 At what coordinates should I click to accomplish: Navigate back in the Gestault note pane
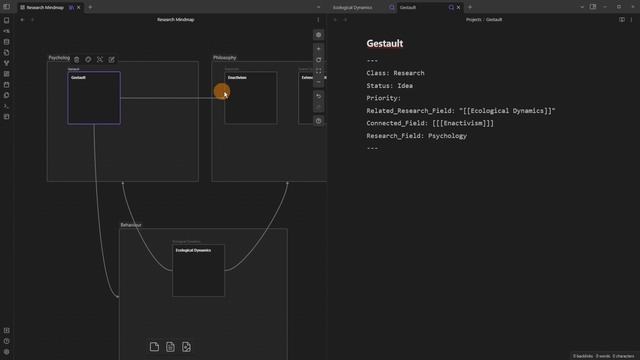point(335,20)
